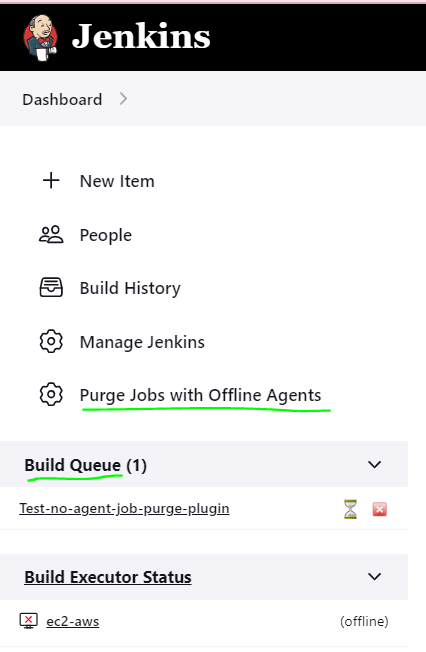Go to Manage Jenkins
Image resolution: width=426 pixels, height=652 pixels.
pos(142,342)
